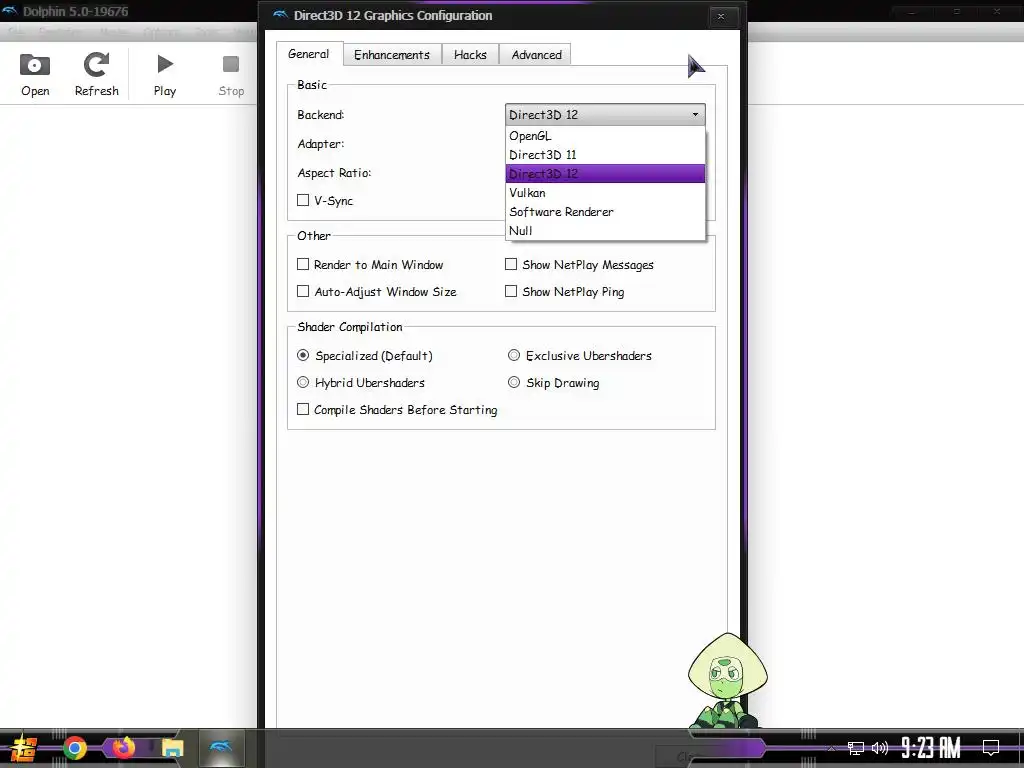Enable the V-Sync checkbox

303,200
